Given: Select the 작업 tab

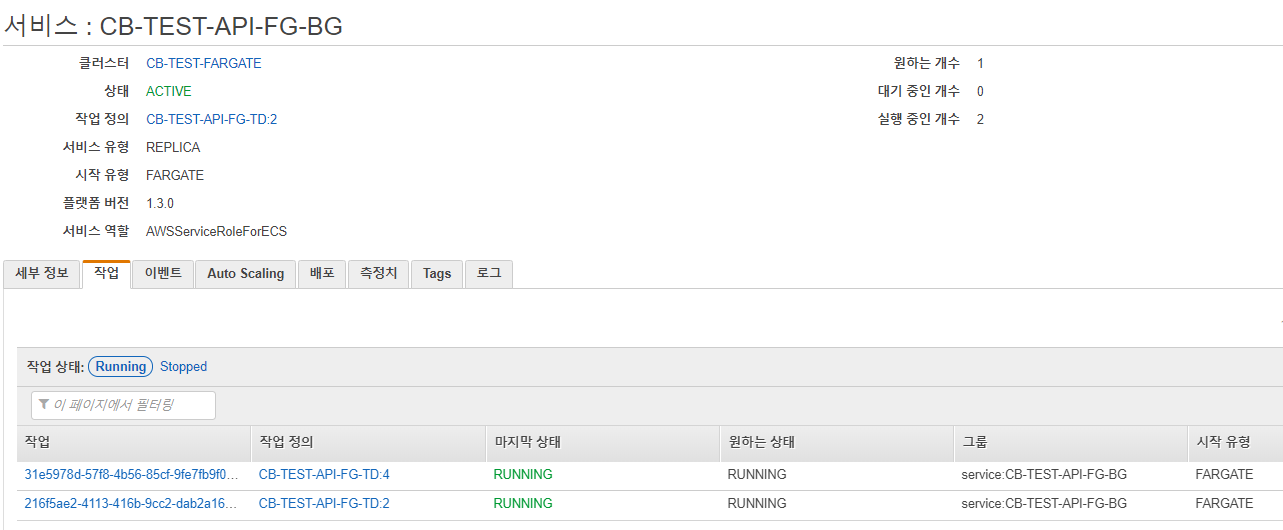Looking at the screenshot, I should 107,273.
